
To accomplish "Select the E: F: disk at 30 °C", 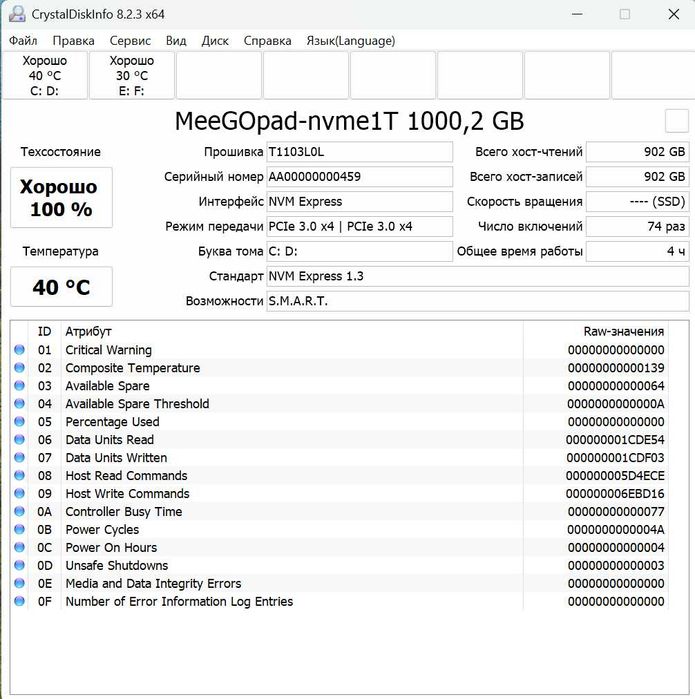I will click(x=132, y=75).
